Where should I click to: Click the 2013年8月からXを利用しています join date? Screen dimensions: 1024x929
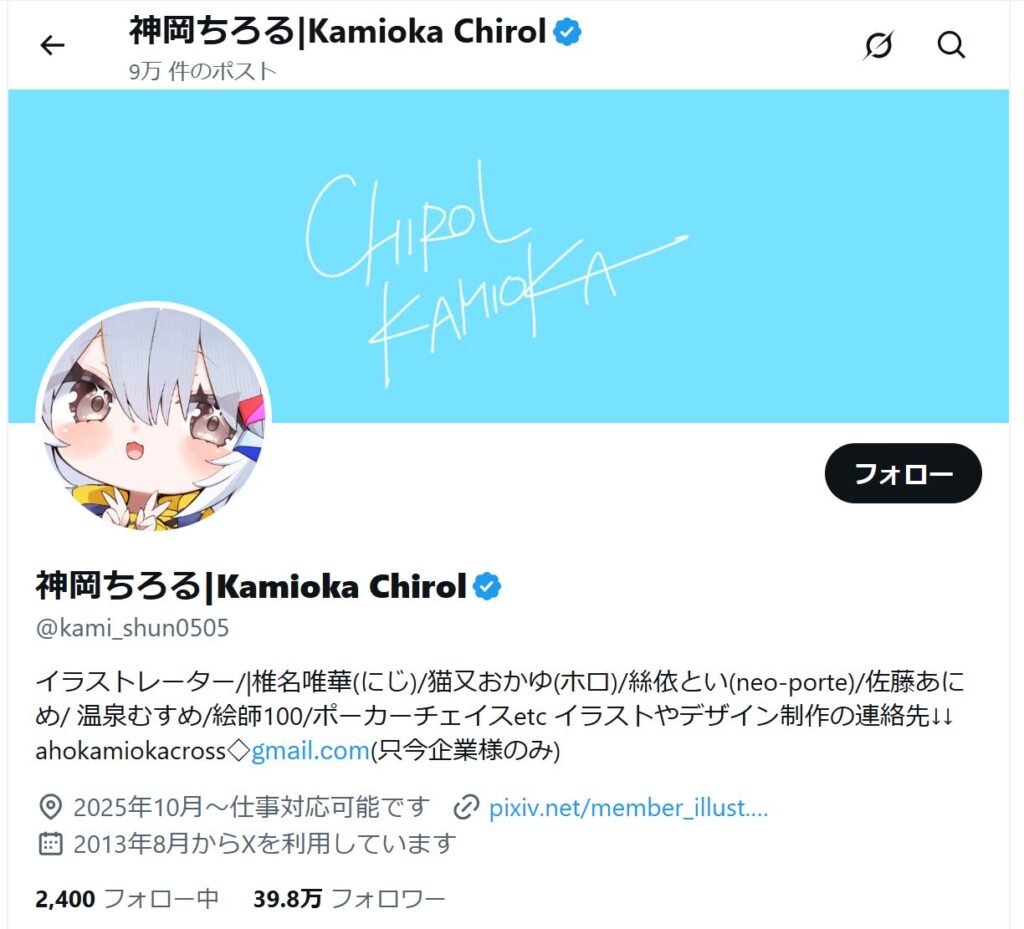click(264, 843)
